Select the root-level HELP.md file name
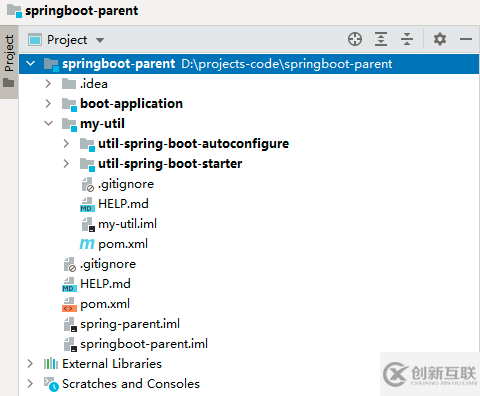This screenshot has width=480, height=396. tap(105, 284)
